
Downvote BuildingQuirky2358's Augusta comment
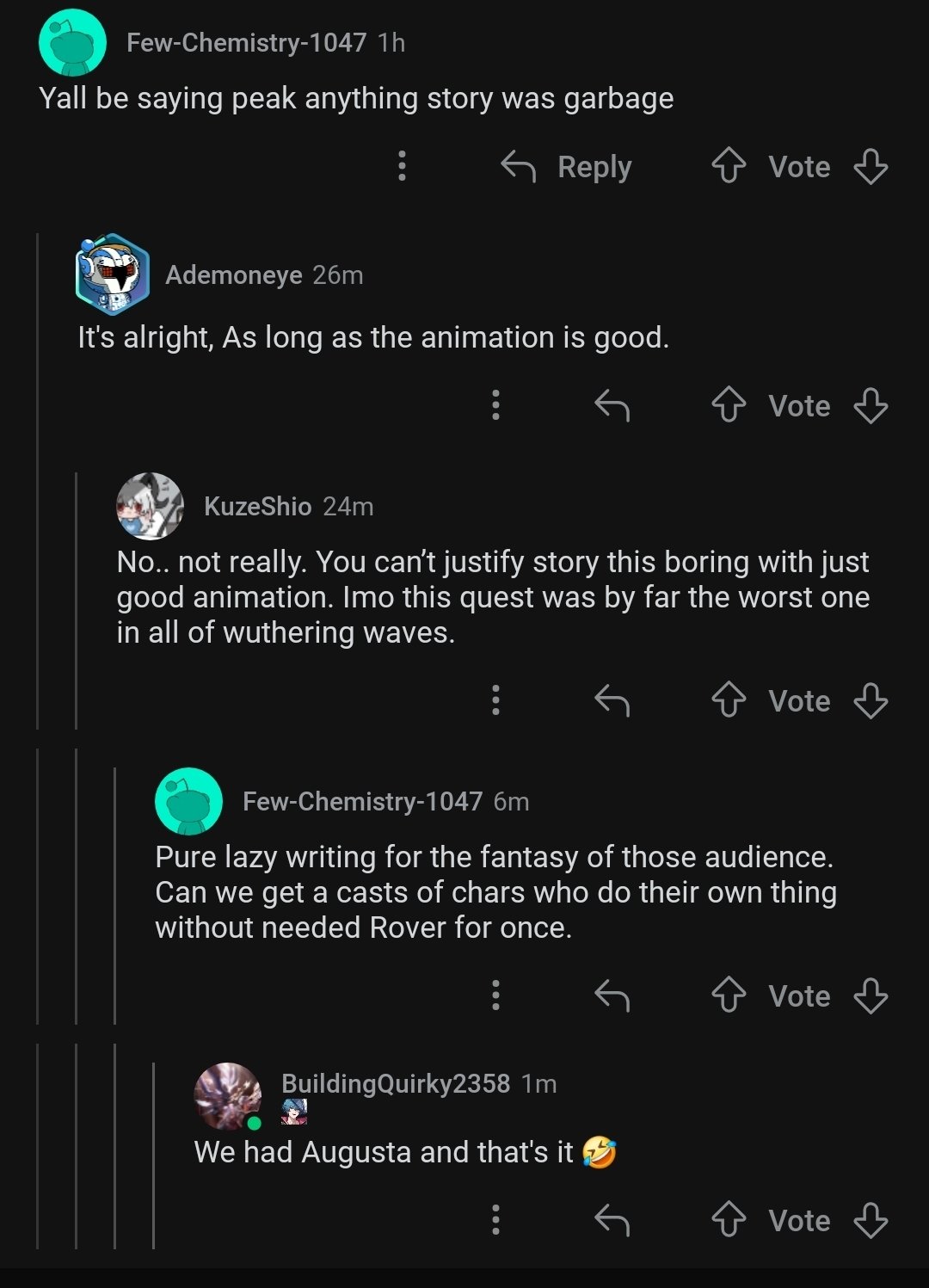coord(871,1220)
